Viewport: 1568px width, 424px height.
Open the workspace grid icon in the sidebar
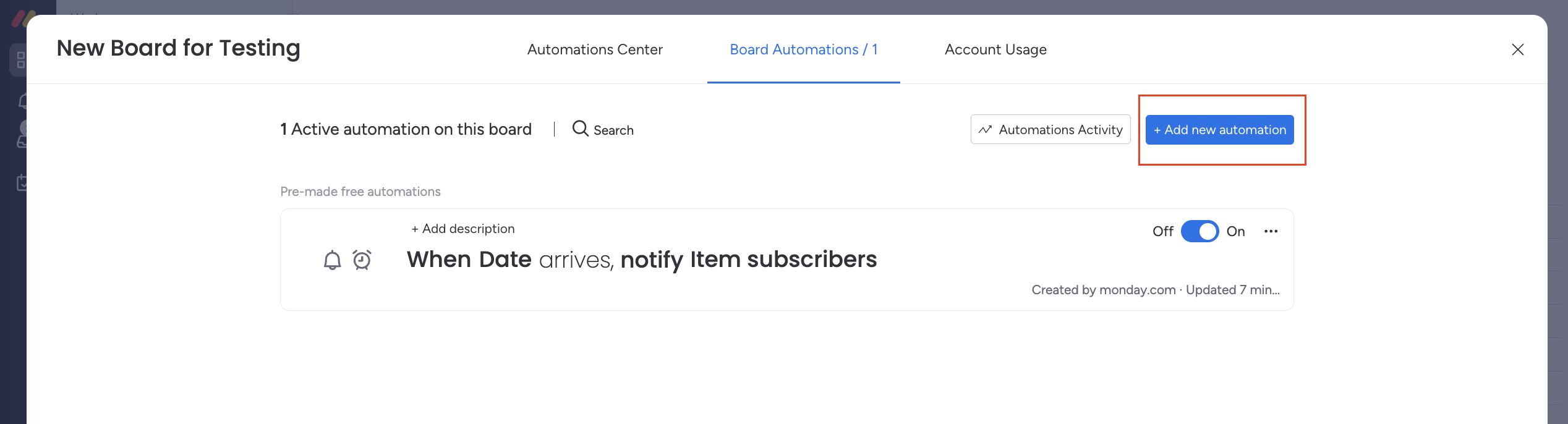[20, 60]
